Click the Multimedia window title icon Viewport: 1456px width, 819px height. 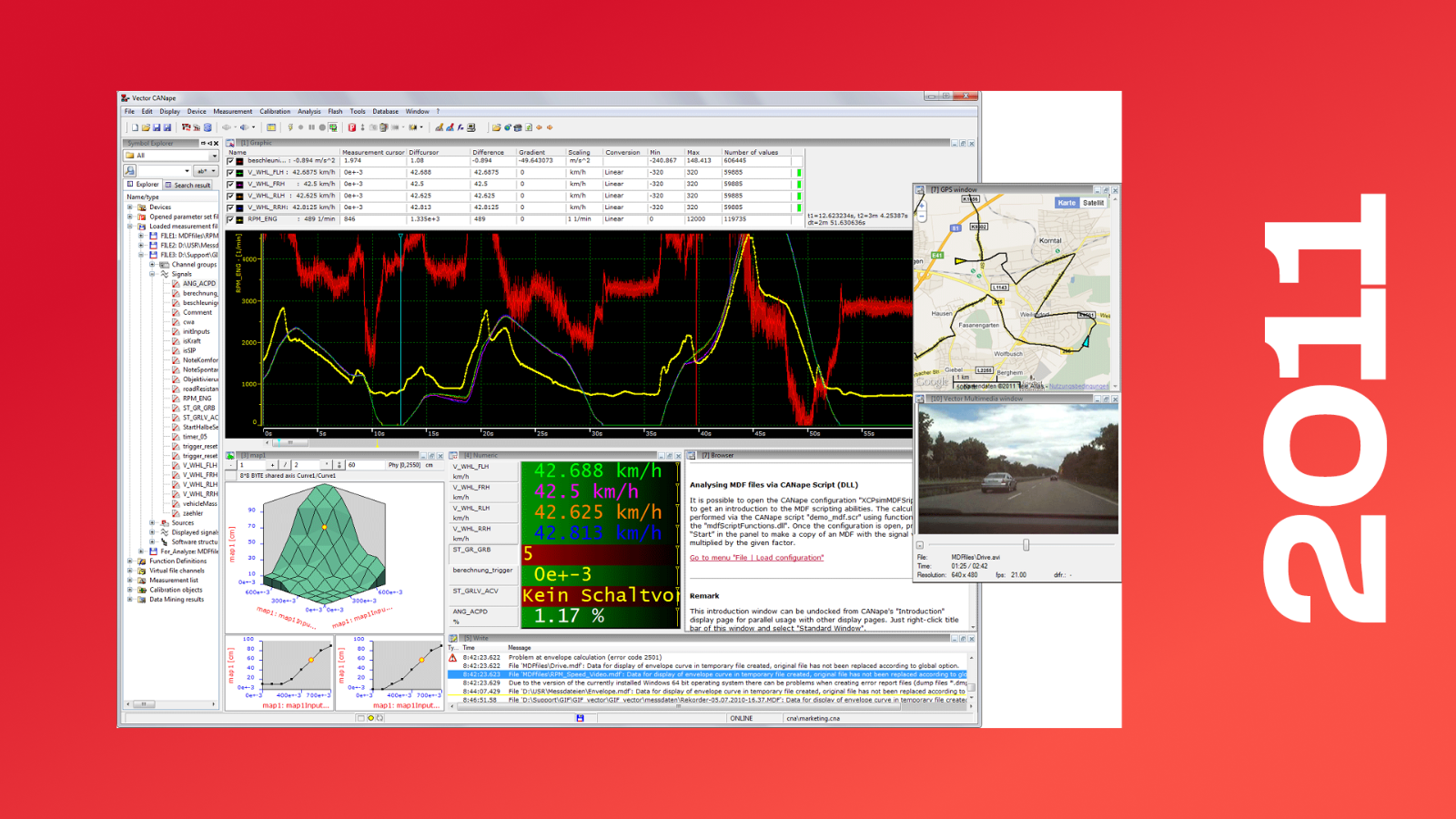click(x=920, y=399)
